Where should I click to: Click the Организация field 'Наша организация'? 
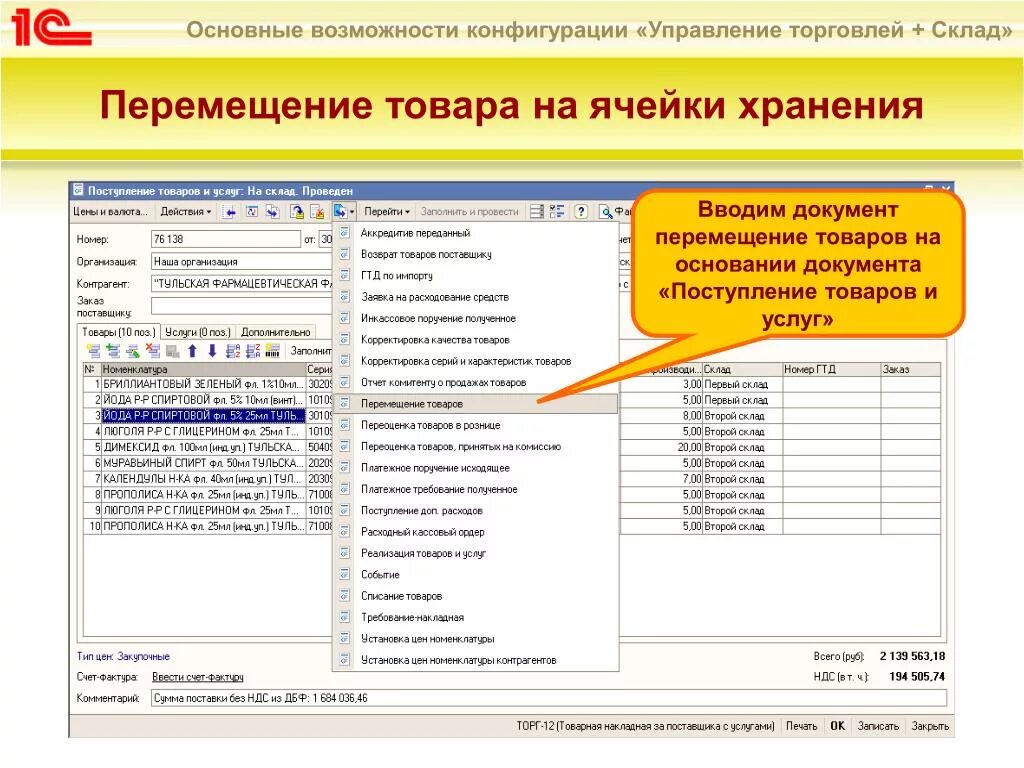pyautogui.click(x=242, y=262)
